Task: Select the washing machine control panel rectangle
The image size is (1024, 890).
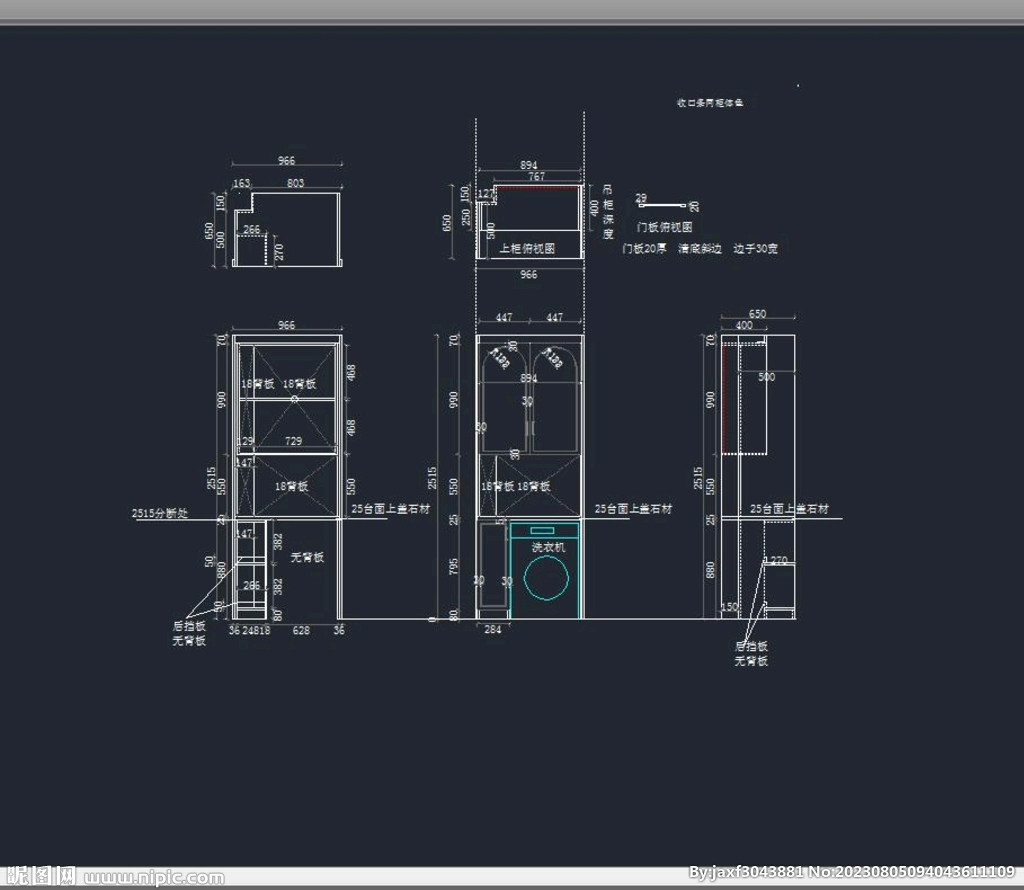Action: pyautogui.click(x=542, y=531)
